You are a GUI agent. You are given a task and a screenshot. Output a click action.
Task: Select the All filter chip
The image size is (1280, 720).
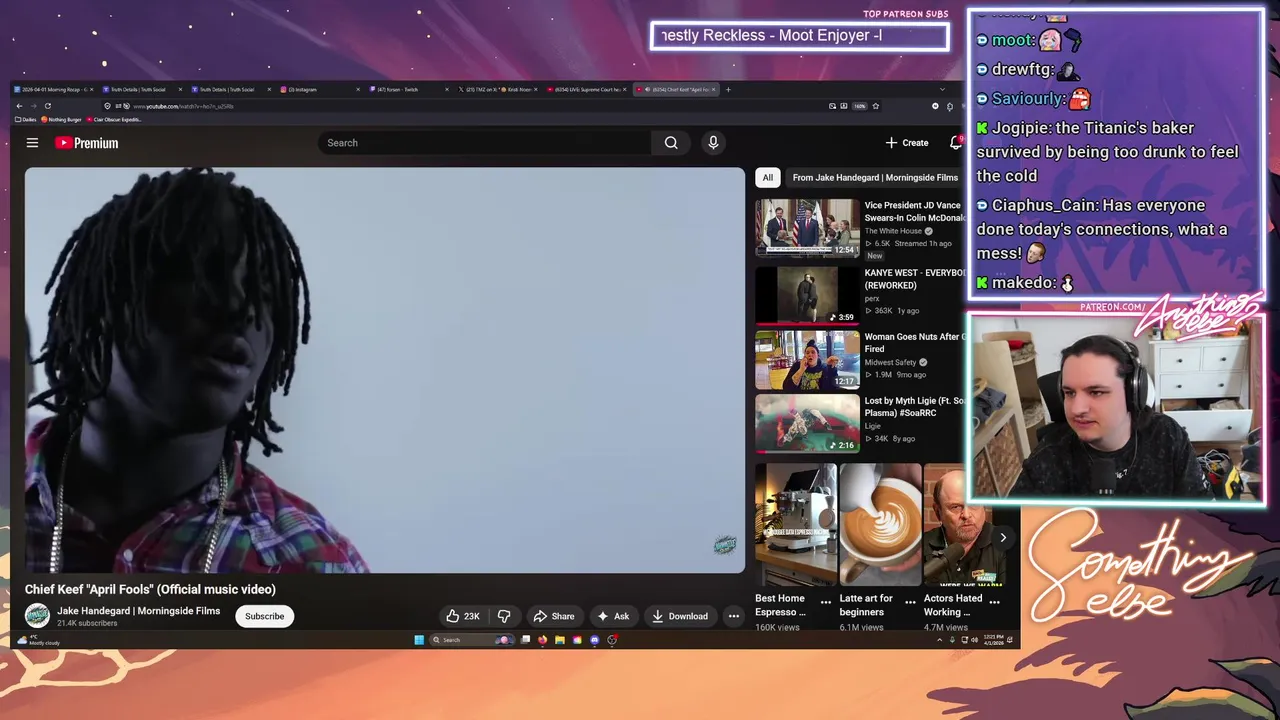click(x=767, y=178)
